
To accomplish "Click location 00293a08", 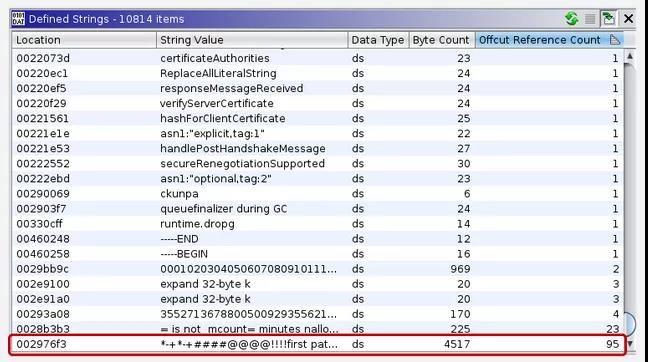I will (x=43, y=314).
